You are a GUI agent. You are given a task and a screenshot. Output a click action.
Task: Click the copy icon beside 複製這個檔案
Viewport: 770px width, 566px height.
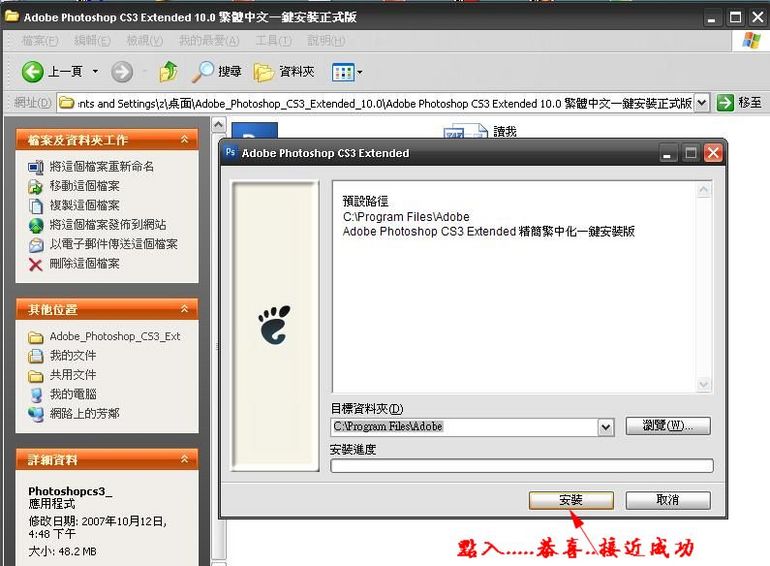(x=35, y=206)
